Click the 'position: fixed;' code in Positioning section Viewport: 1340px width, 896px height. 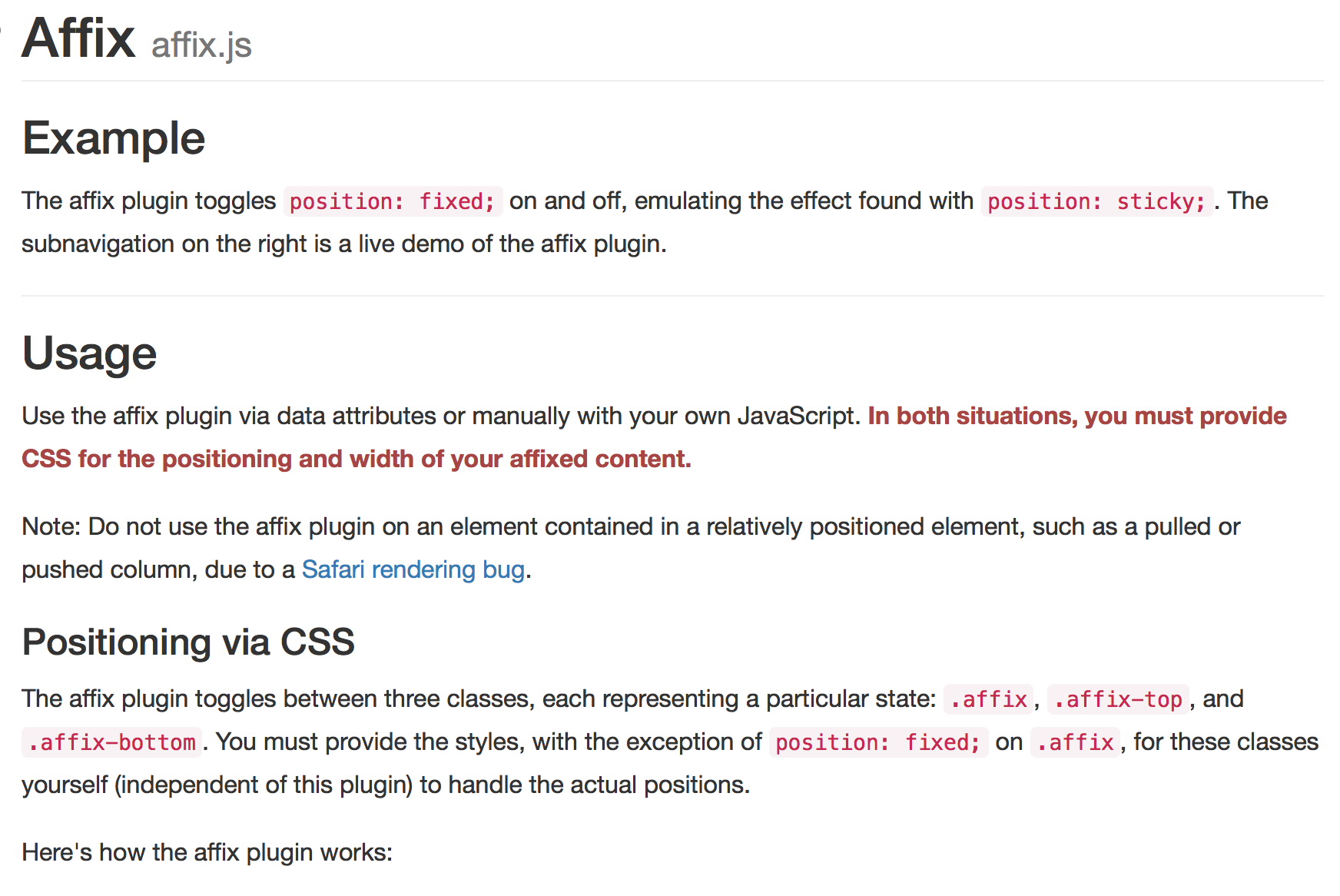[878, 742]
